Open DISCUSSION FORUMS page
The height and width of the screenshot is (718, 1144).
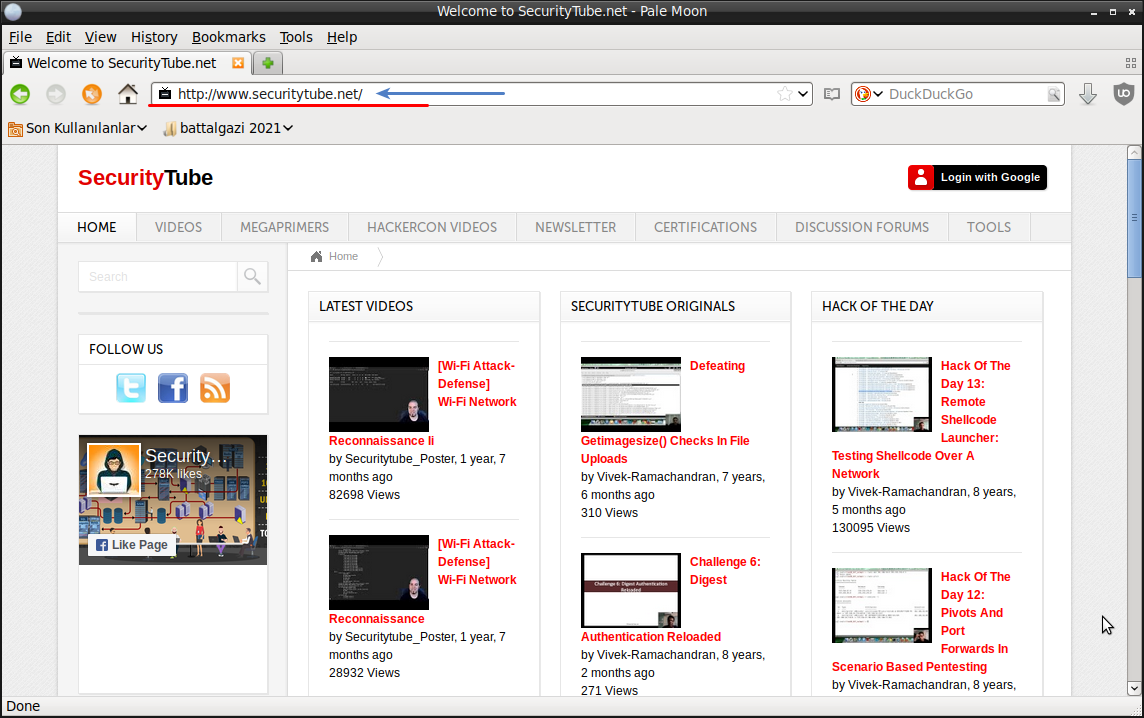(x=862, y=227)
